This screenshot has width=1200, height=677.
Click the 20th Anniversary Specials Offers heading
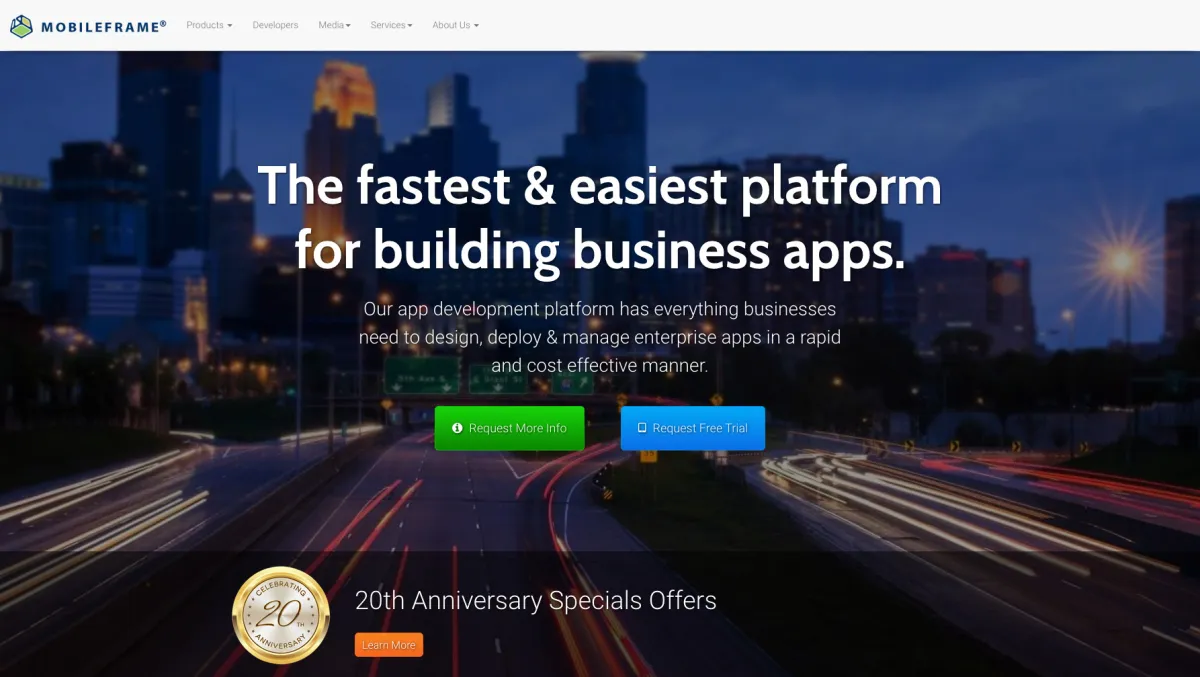(536, 600)
